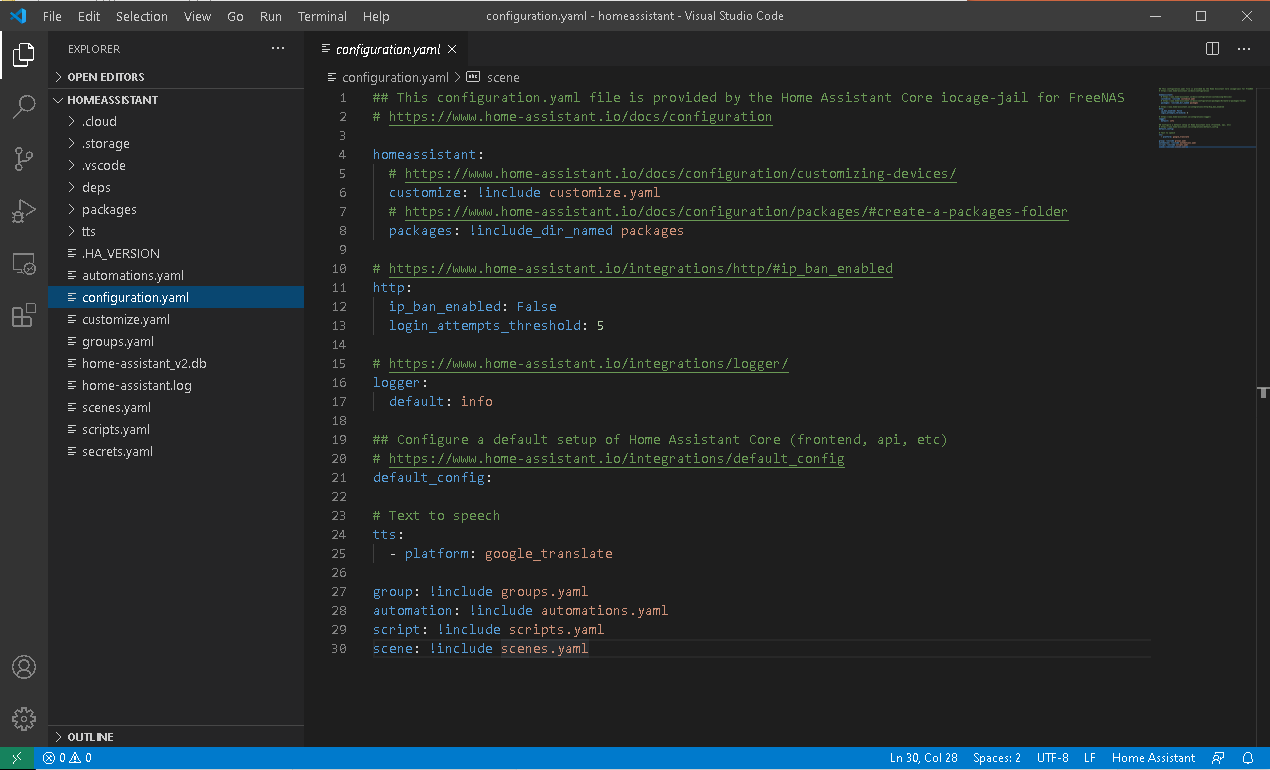Open the Terminal menu

coord(322,16)
